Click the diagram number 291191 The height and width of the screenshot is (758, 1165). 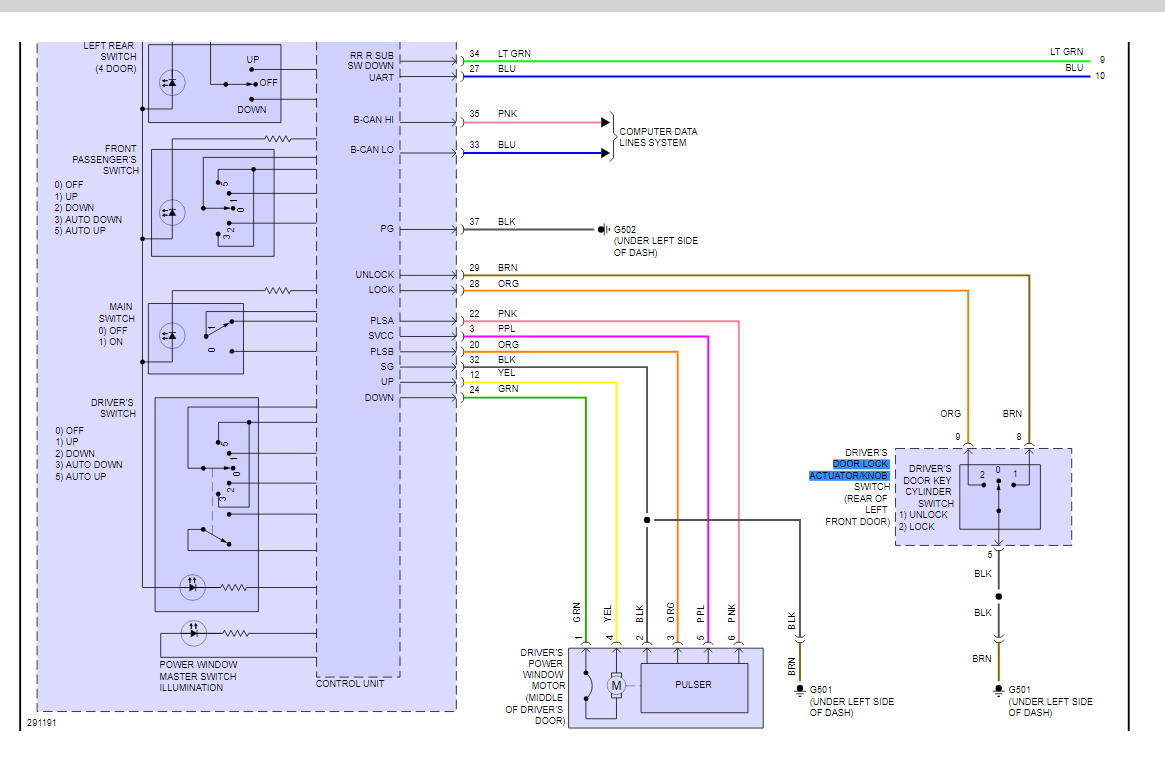[42, 722]
